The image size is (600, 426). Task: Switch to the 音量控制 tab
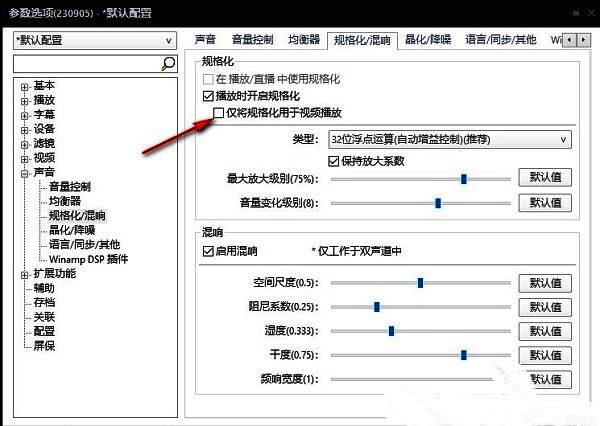(253, 40)
